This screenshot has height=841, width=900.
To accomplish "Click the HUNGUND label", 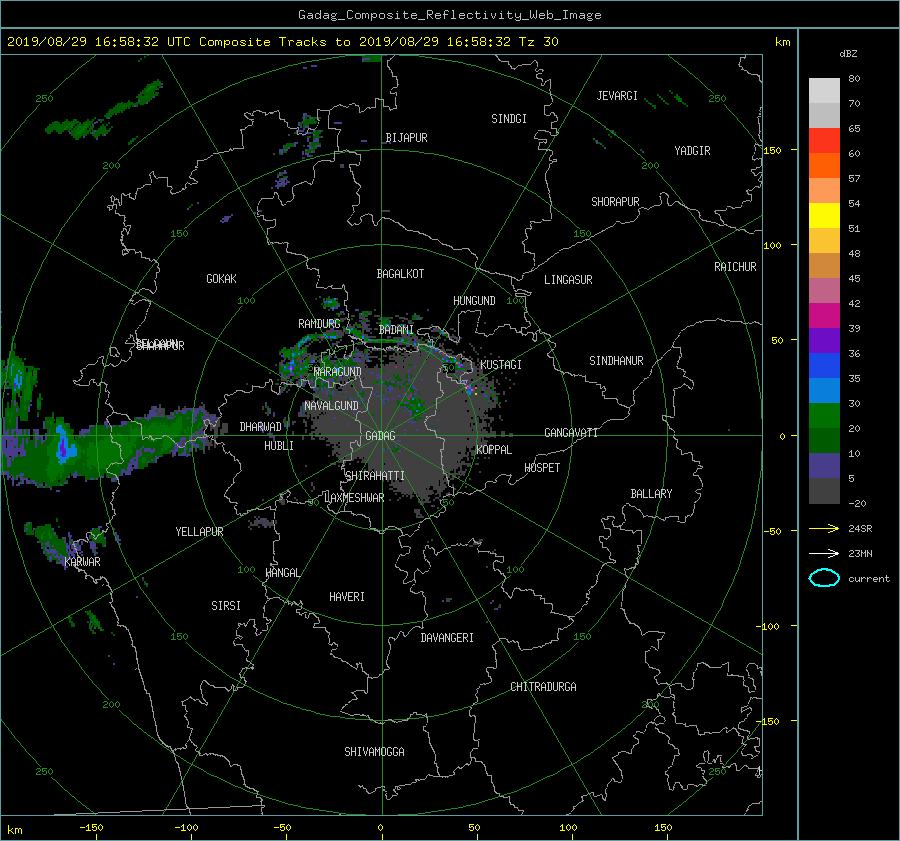I will coord(474,301).
